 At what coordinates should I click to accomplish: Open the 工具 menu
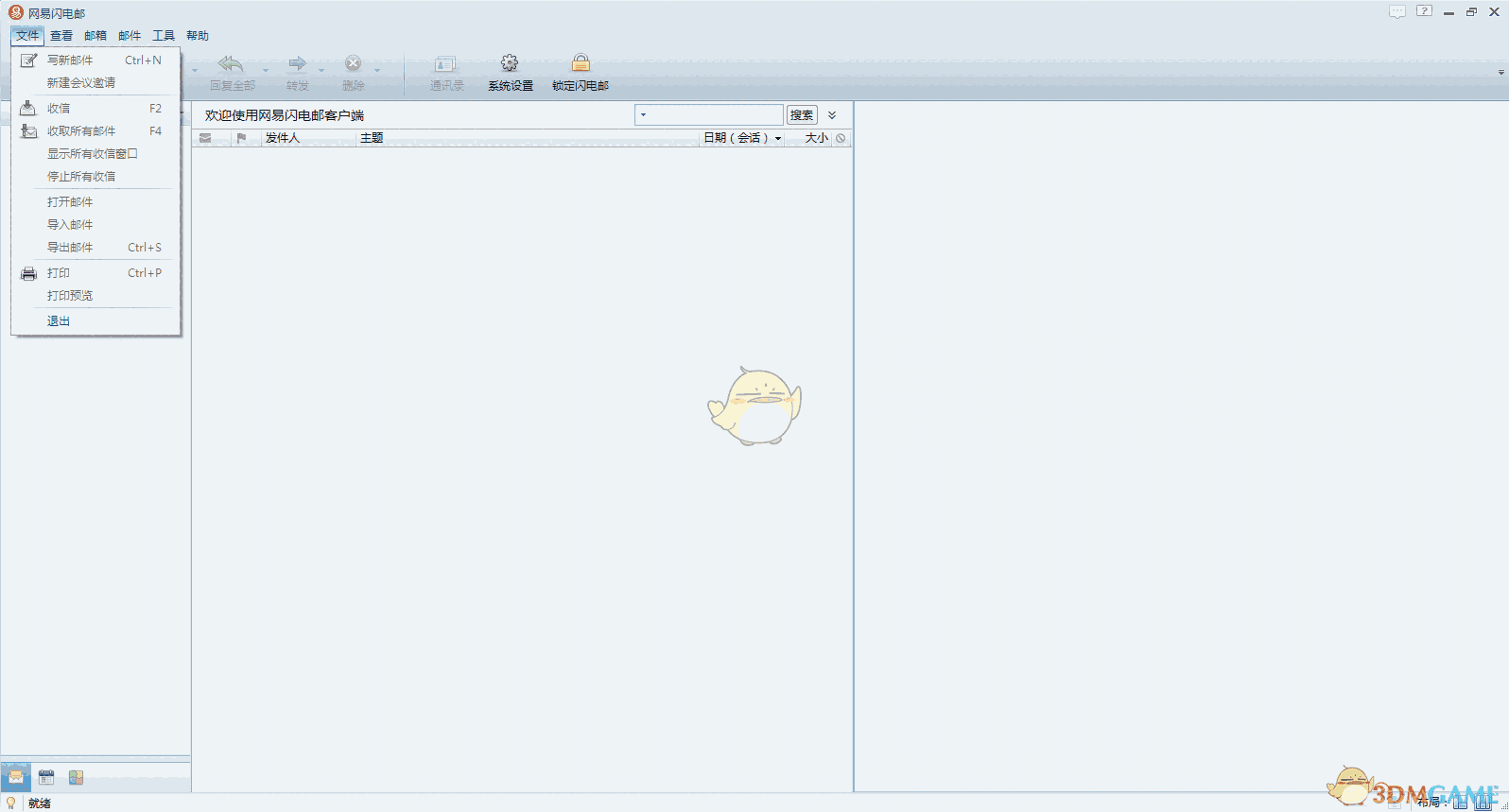(x=164, y=36)
